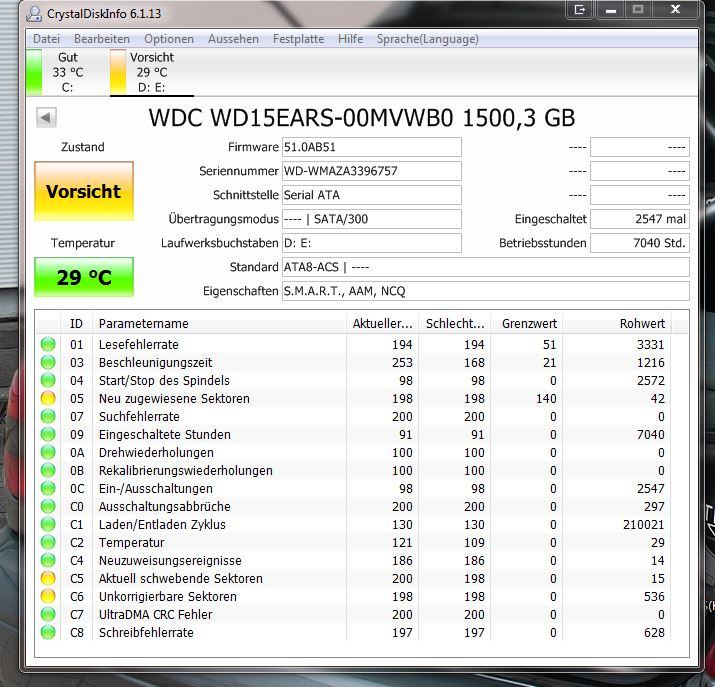Click the ID column header
This screenshot has width=715, height=687.
(76, 324)
